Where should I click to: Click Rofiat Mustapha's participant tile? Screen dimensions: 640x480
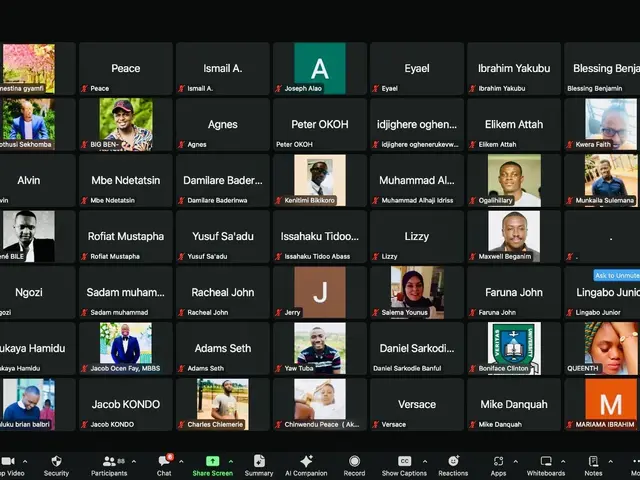126,236
